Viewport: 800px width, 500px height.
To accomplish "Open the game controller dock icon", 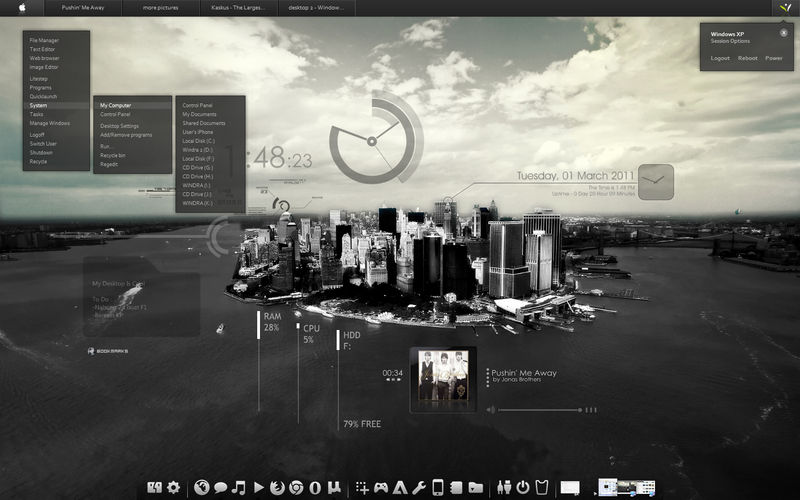I will click(x=381, y=487).
